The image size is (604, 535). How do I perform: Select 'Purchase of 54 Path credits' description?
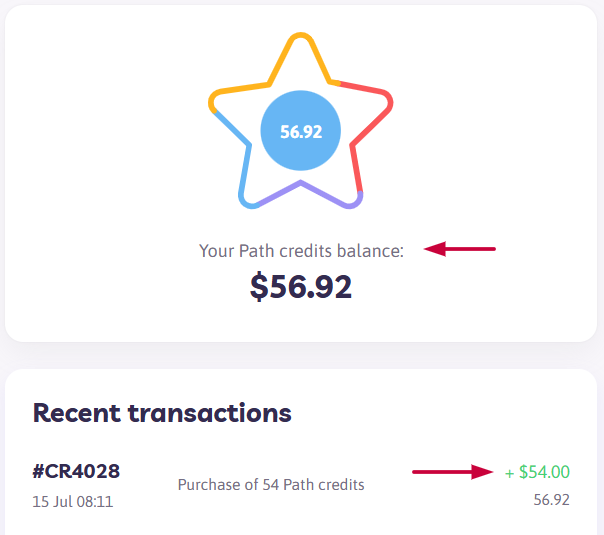(x=271, y=485)
